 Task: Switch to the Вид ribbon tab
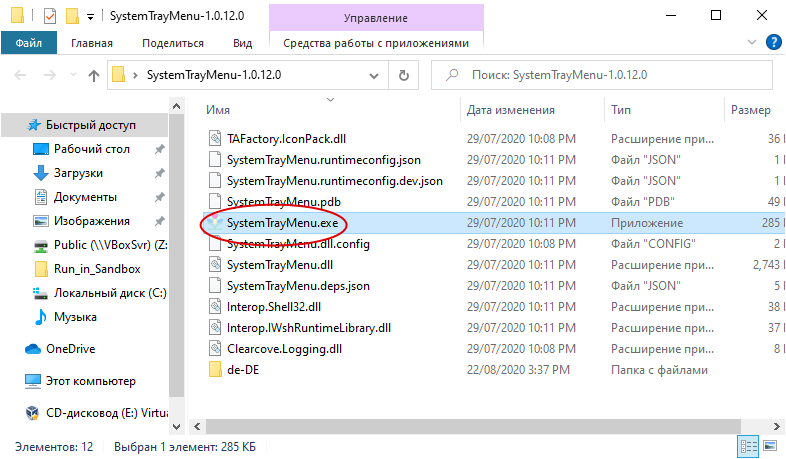pos(242,43)
